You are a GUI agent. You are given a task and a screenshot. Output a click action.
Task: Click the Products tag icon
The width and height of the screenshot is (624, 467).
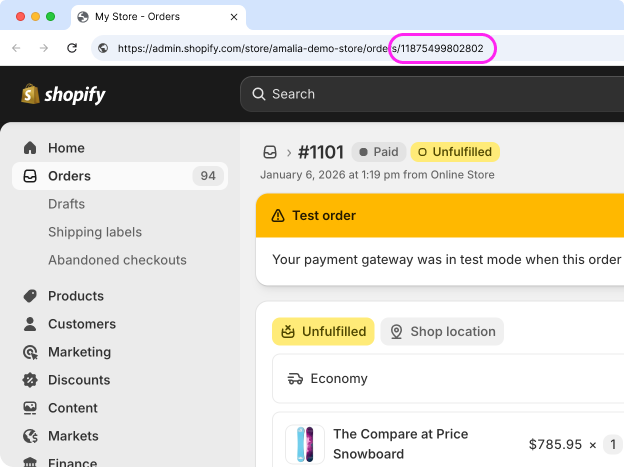click(30, 296)
